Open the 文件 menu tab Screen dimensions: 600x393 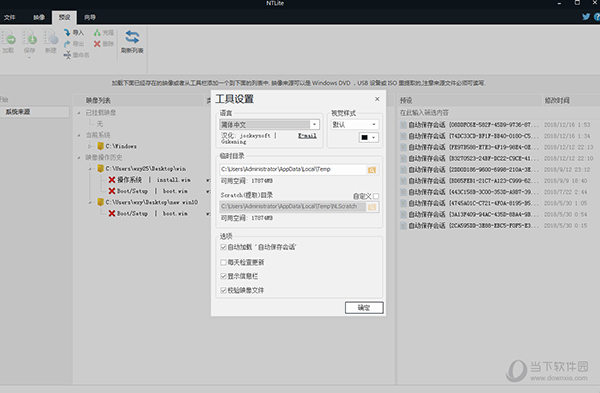click(10, 17)
